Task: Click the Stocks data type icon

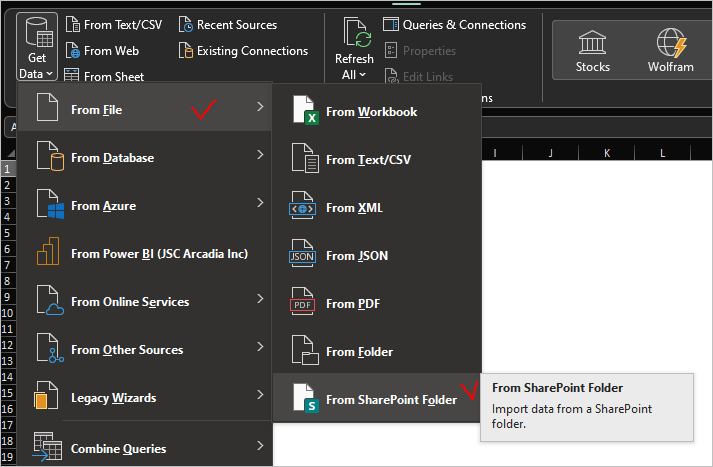Action: (x=592, y=43)
